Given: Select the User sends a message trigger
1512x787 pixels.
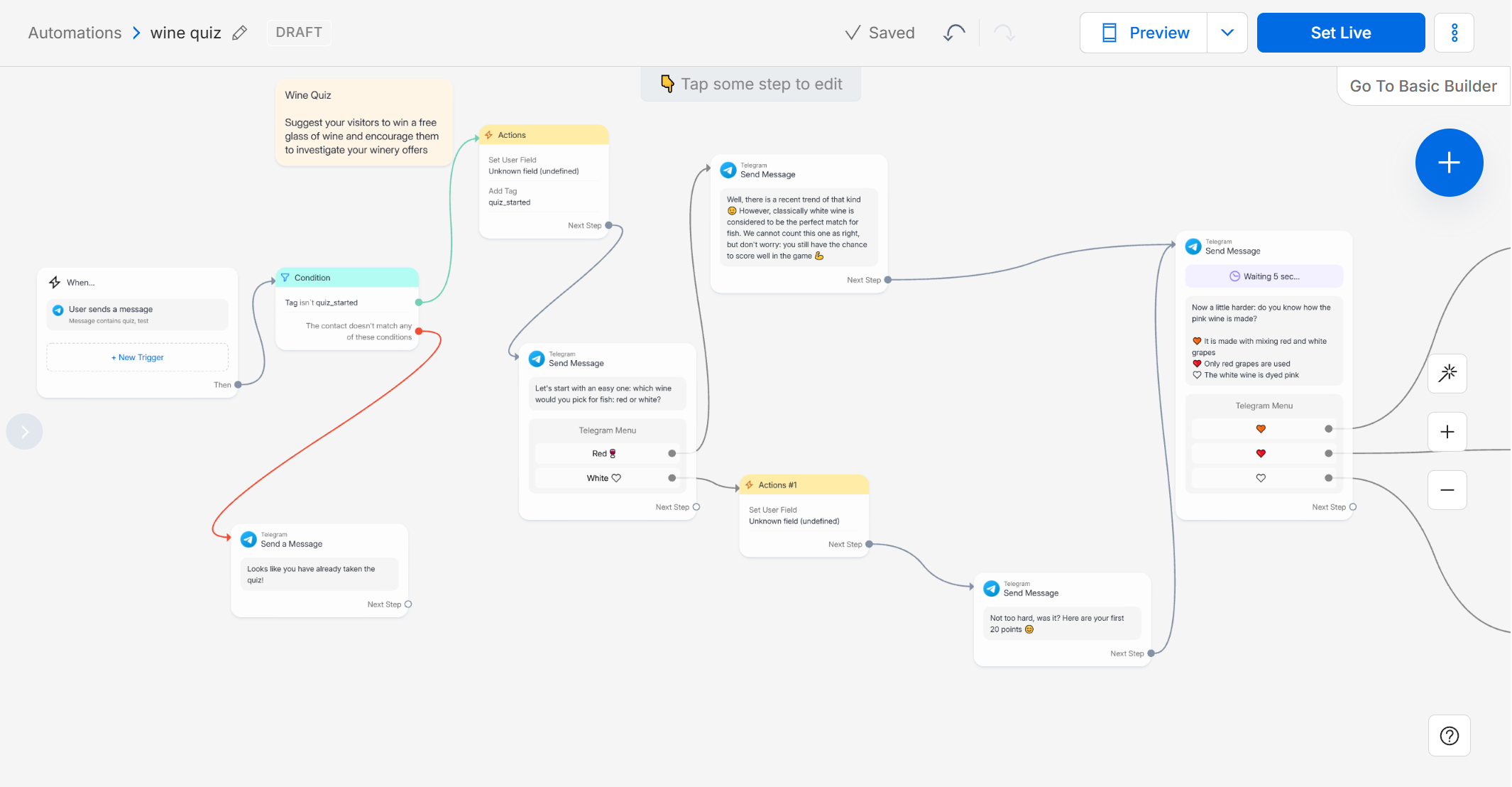Looking at the screenshot, I should click(x=138, y=314).
